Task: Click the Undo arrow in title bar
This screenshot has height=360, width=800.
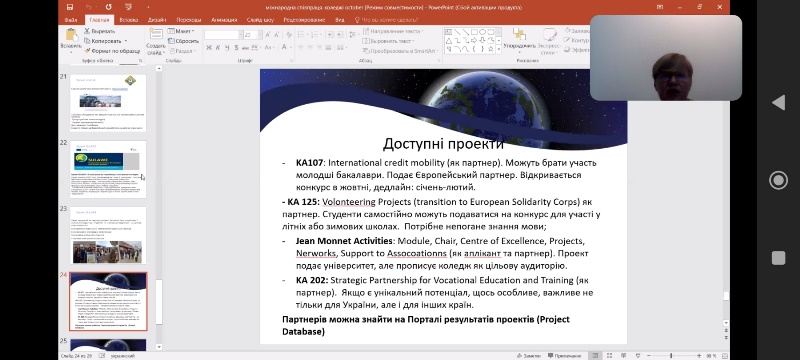Action: [x=88, y=7]
